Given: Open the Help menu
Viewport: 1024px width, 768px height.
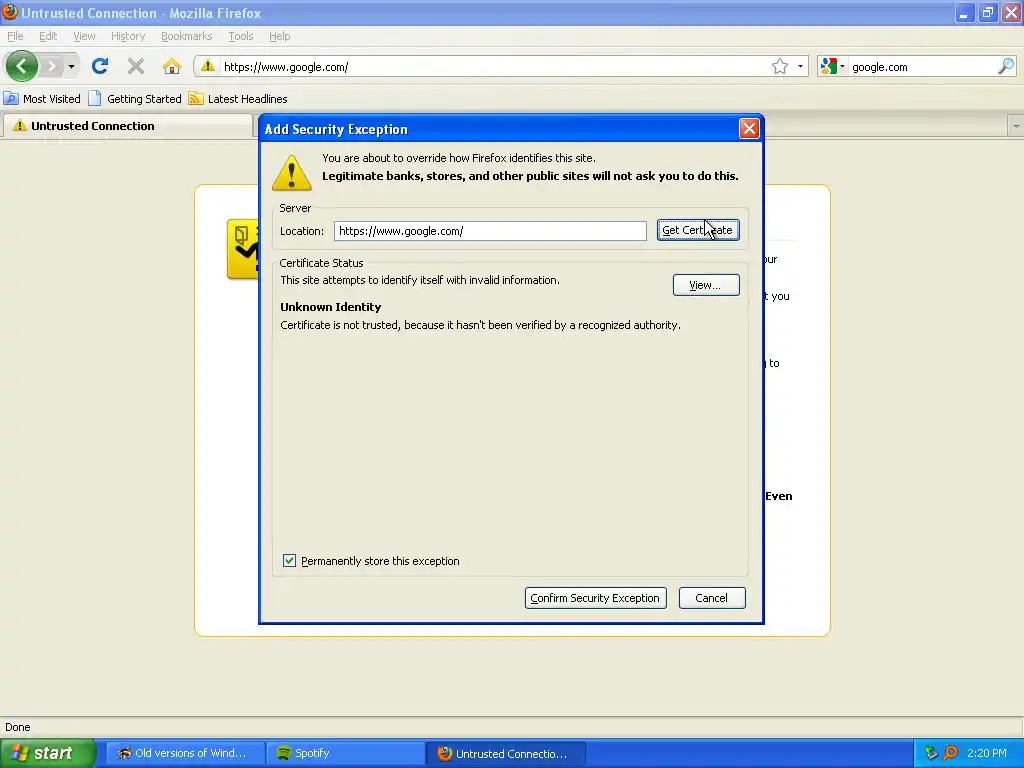Looking at the screenshot, I should coord(280,36).
